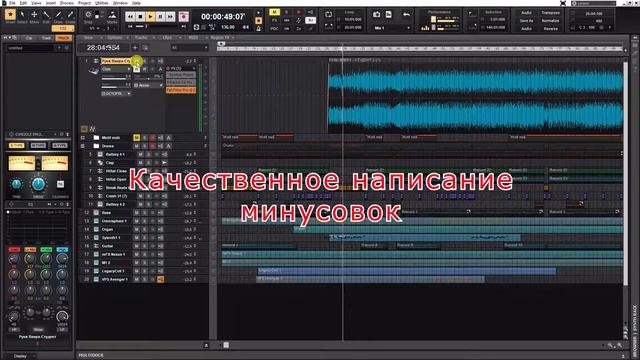Arm recording with the Record button

184,16
